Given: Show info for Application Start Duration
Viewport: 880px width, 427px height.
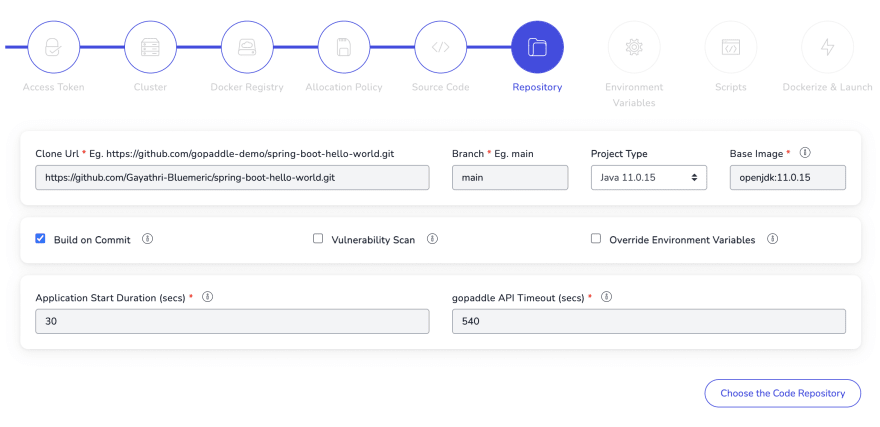Looking at the screenshot, I should (207, 297).
